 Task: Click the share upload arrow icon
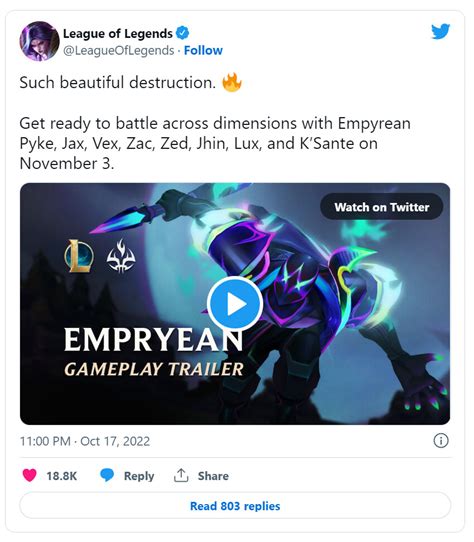coord(181,475)
